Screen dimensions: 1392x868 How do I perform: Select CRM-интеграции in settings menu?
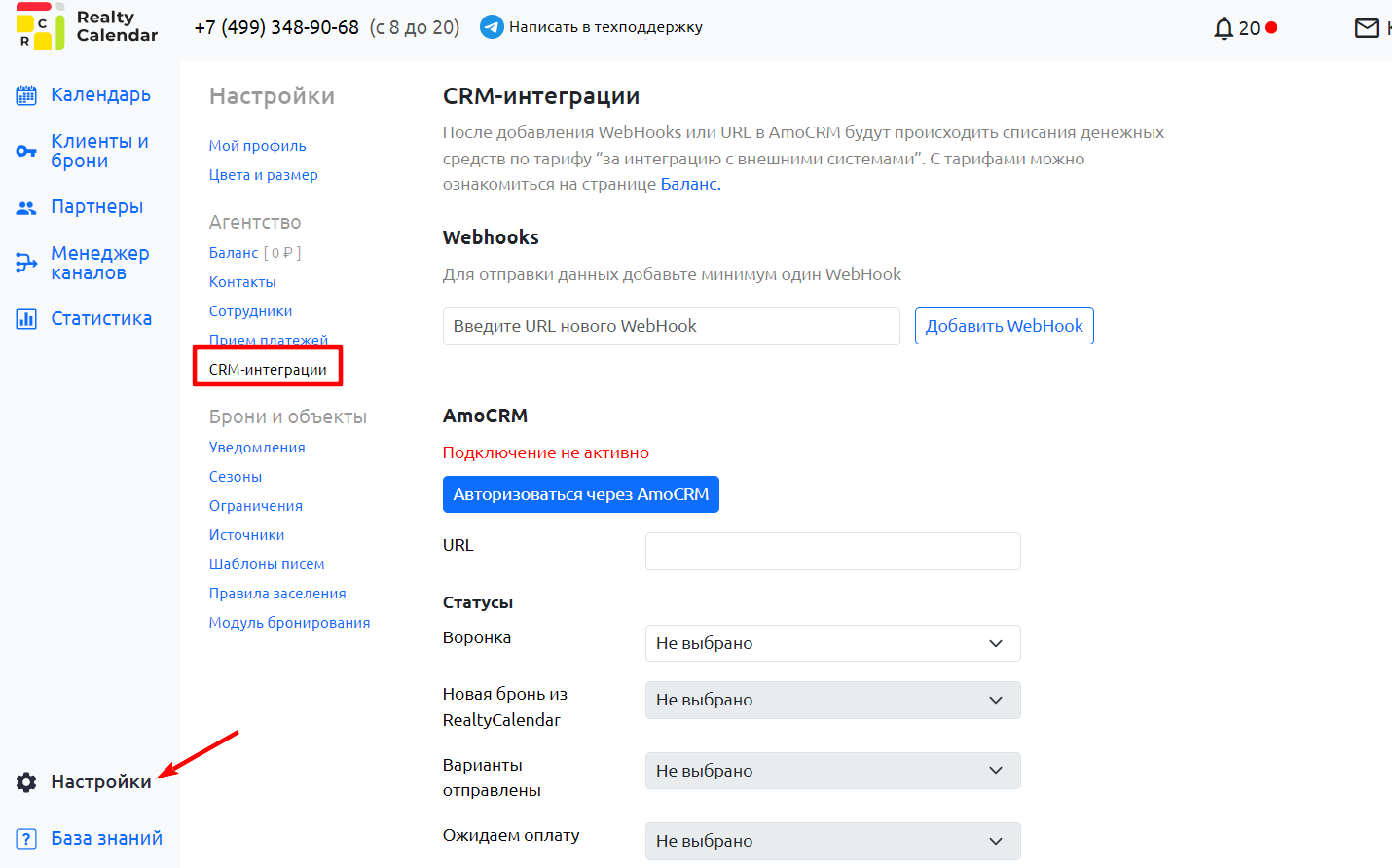[268, 370]
